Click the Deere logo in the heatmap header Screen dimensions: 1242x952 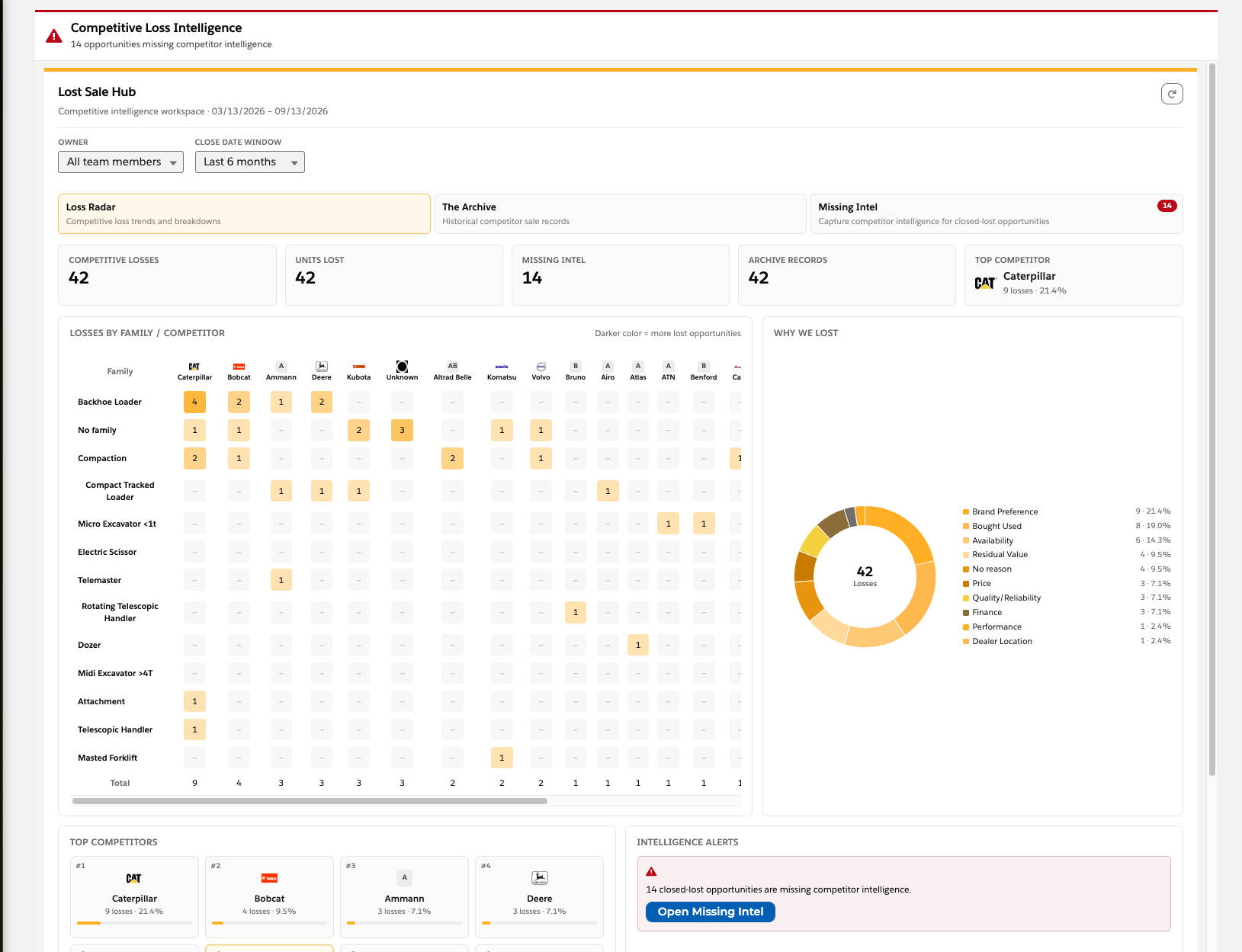click(x=322, y=367)
